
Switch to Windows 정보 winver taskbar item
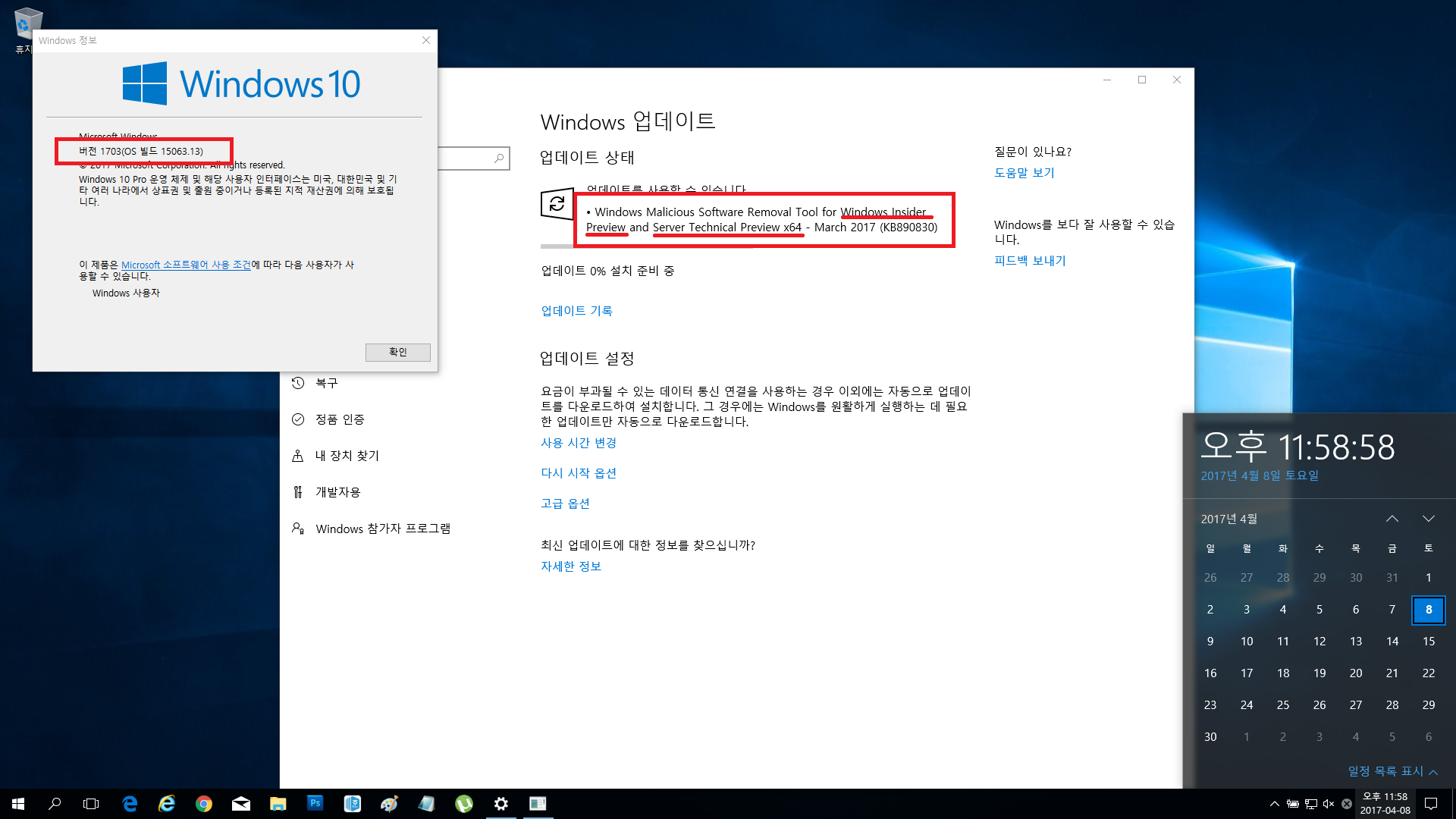pyautogui.click(x=538, y=804)
